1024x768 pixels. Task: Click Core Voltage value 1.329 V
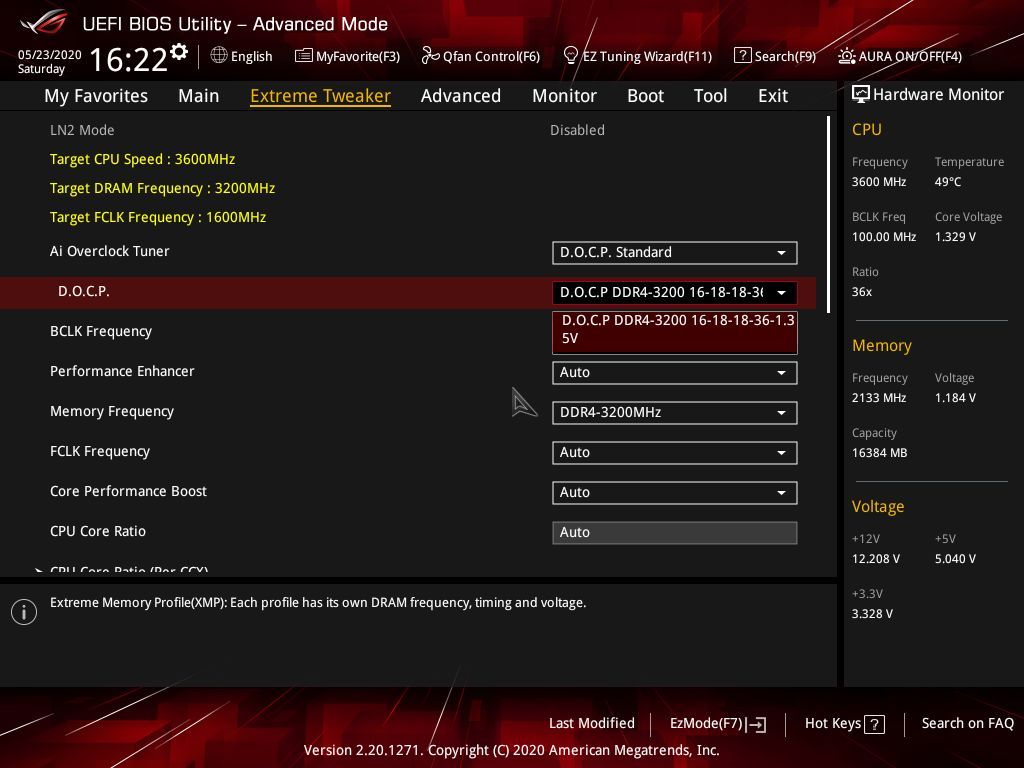[x=955, y=237]
